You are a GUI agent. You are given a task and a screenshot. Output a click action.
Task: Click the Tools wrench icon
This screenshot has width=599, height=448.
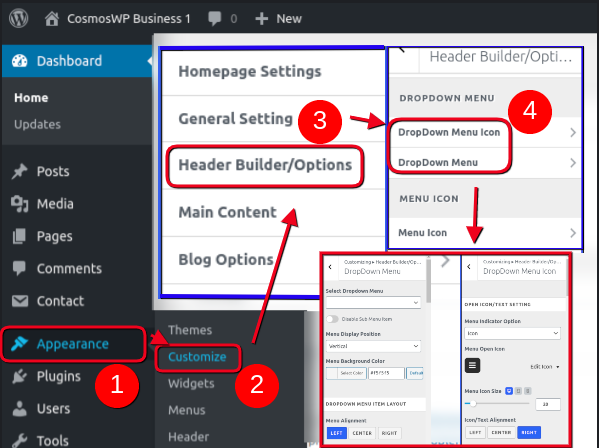pyautogui.click(x=19, y=440)
